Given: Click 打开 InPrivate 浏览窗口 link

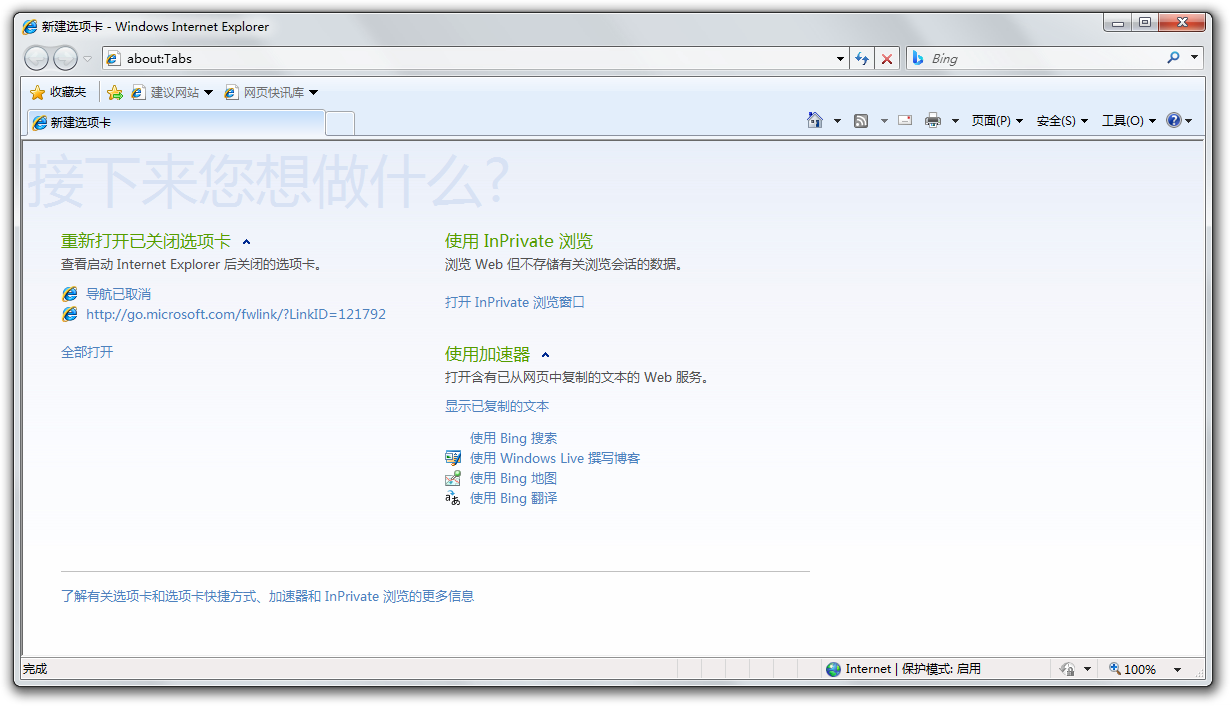Looking at the screenshot, I should [x=515, y=302].
